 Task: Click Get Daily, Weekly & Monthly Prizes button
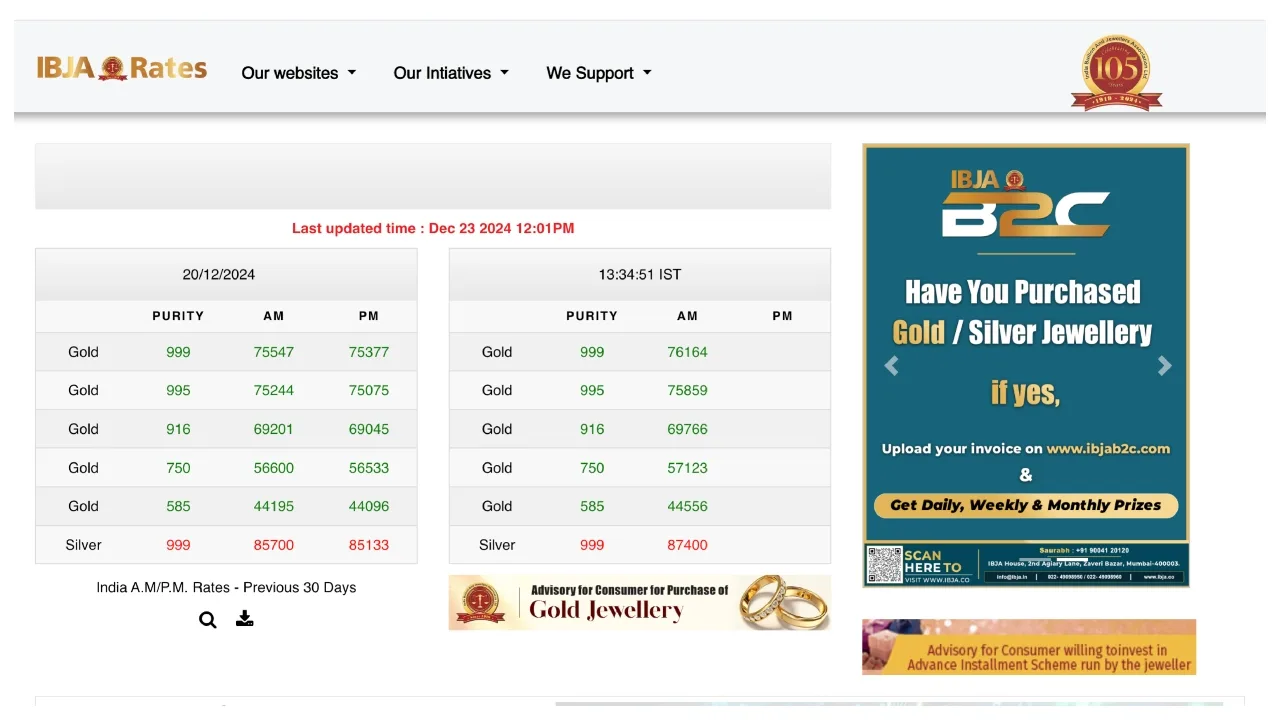click(x=1026, y=505)
